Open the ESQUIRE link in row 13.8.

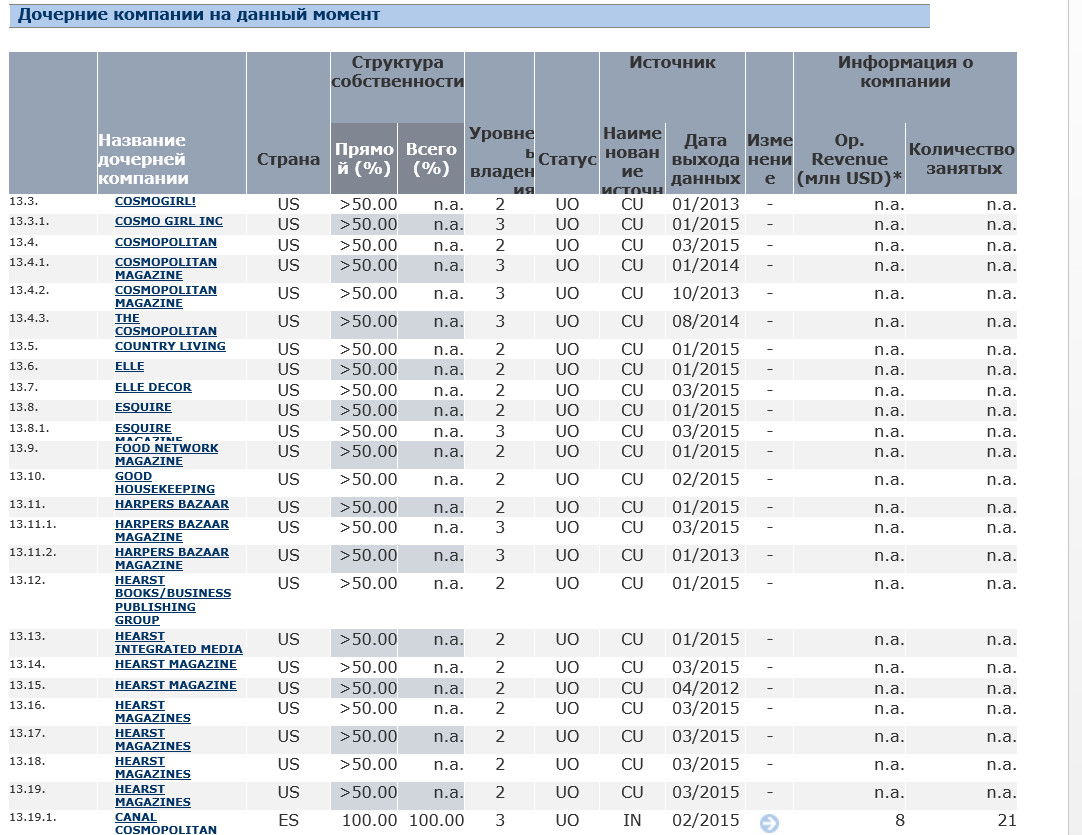pyautogui.click(x=144, y=407)
